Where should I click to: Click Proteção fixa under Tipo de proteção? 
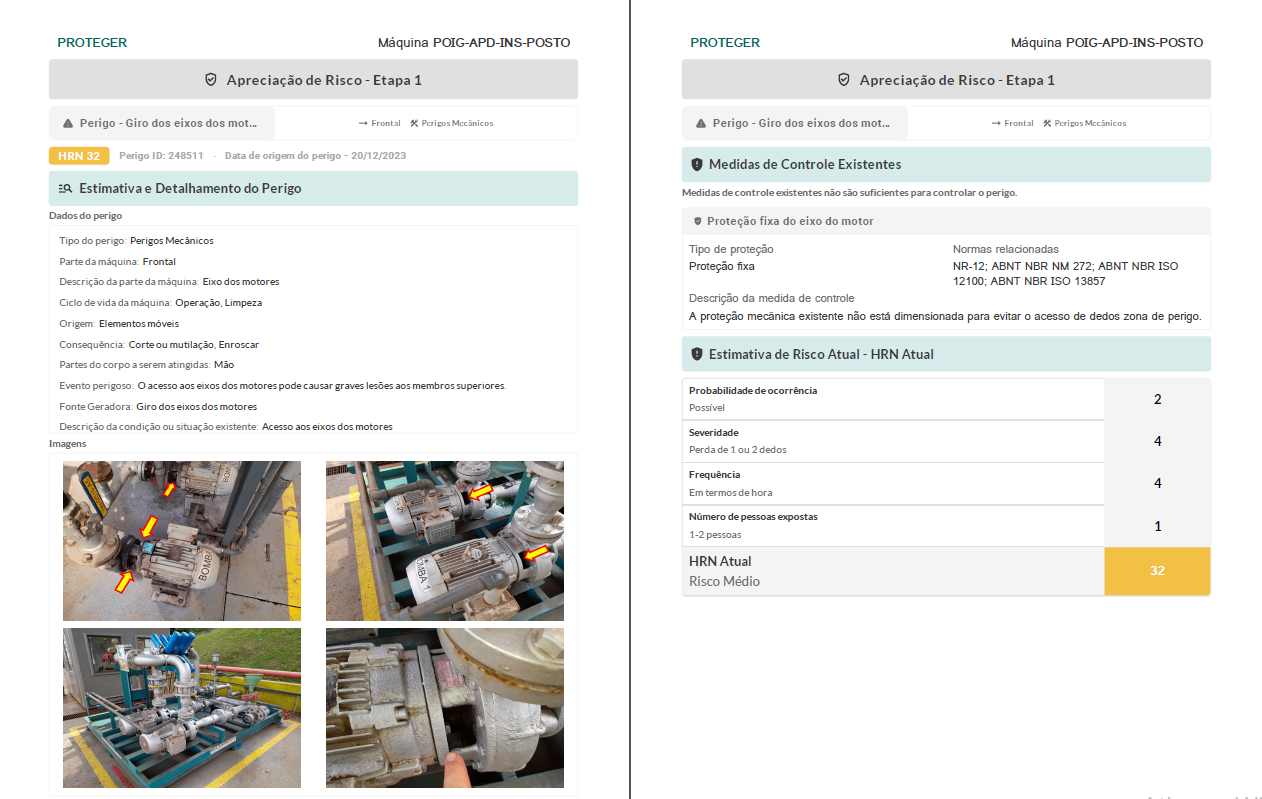[722, 266]
